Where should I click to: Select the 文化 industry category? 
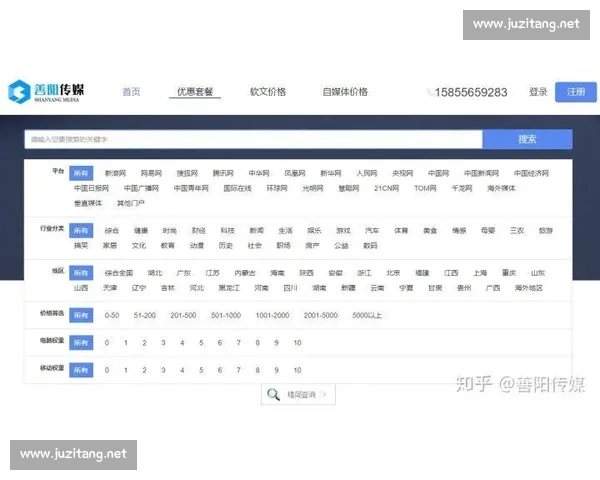139,246
